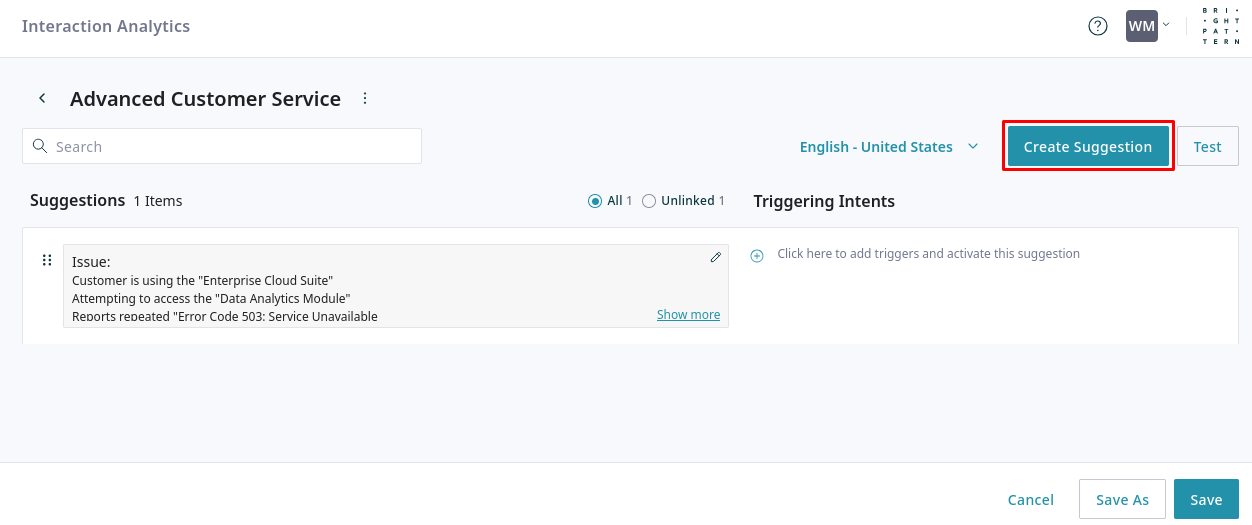1252x525 pixels.
Task: Click the WM user avatar
Action: pyautogui.click(x=1141, y=27)
